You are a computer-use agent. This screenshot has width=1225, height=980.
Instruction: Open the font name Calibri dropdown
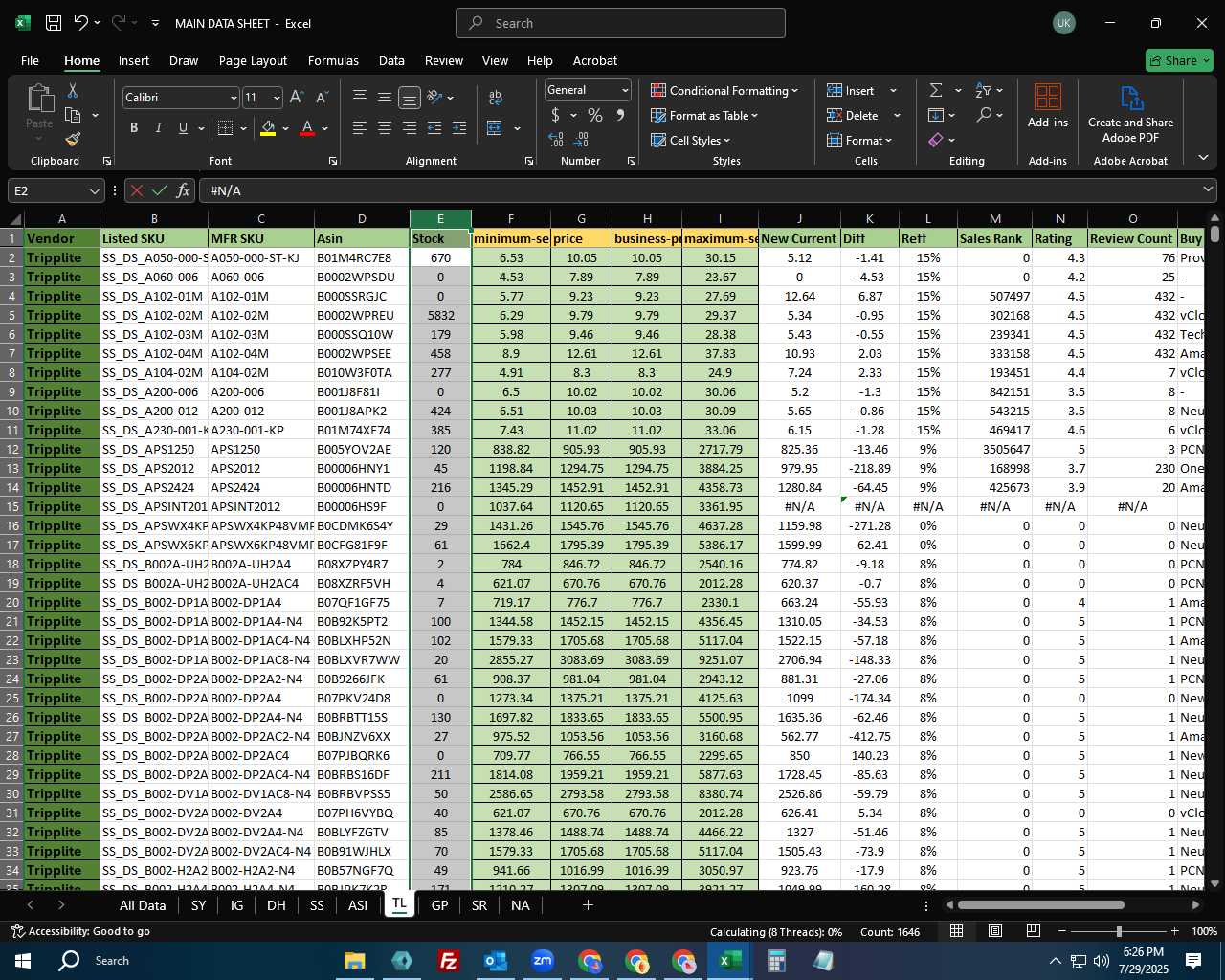pyautogui.click(x=234, y=98)
